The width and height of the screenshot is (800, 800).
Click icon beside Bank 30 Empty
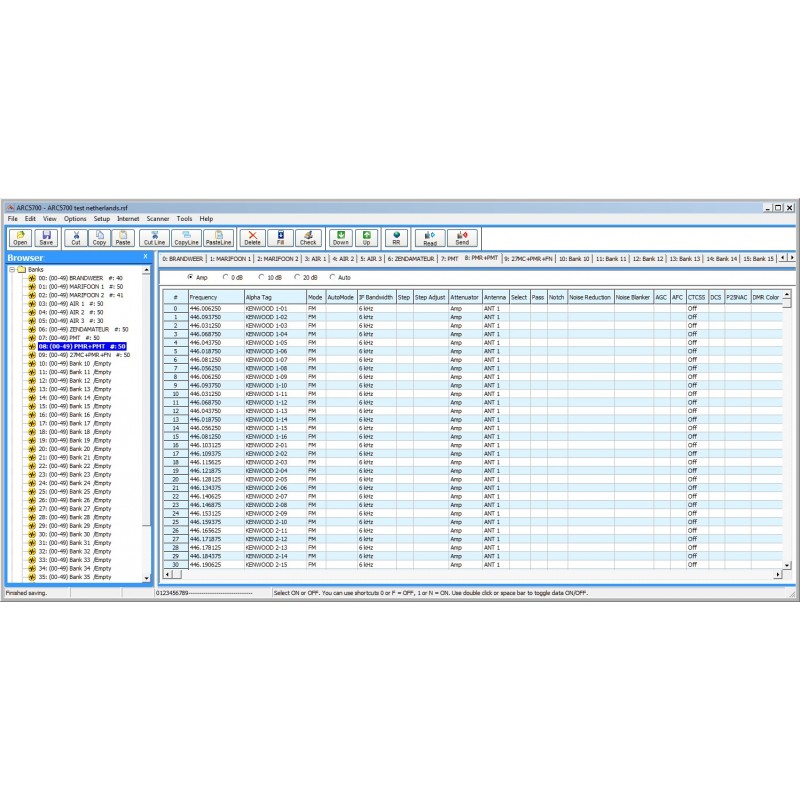tap(32, 534)
